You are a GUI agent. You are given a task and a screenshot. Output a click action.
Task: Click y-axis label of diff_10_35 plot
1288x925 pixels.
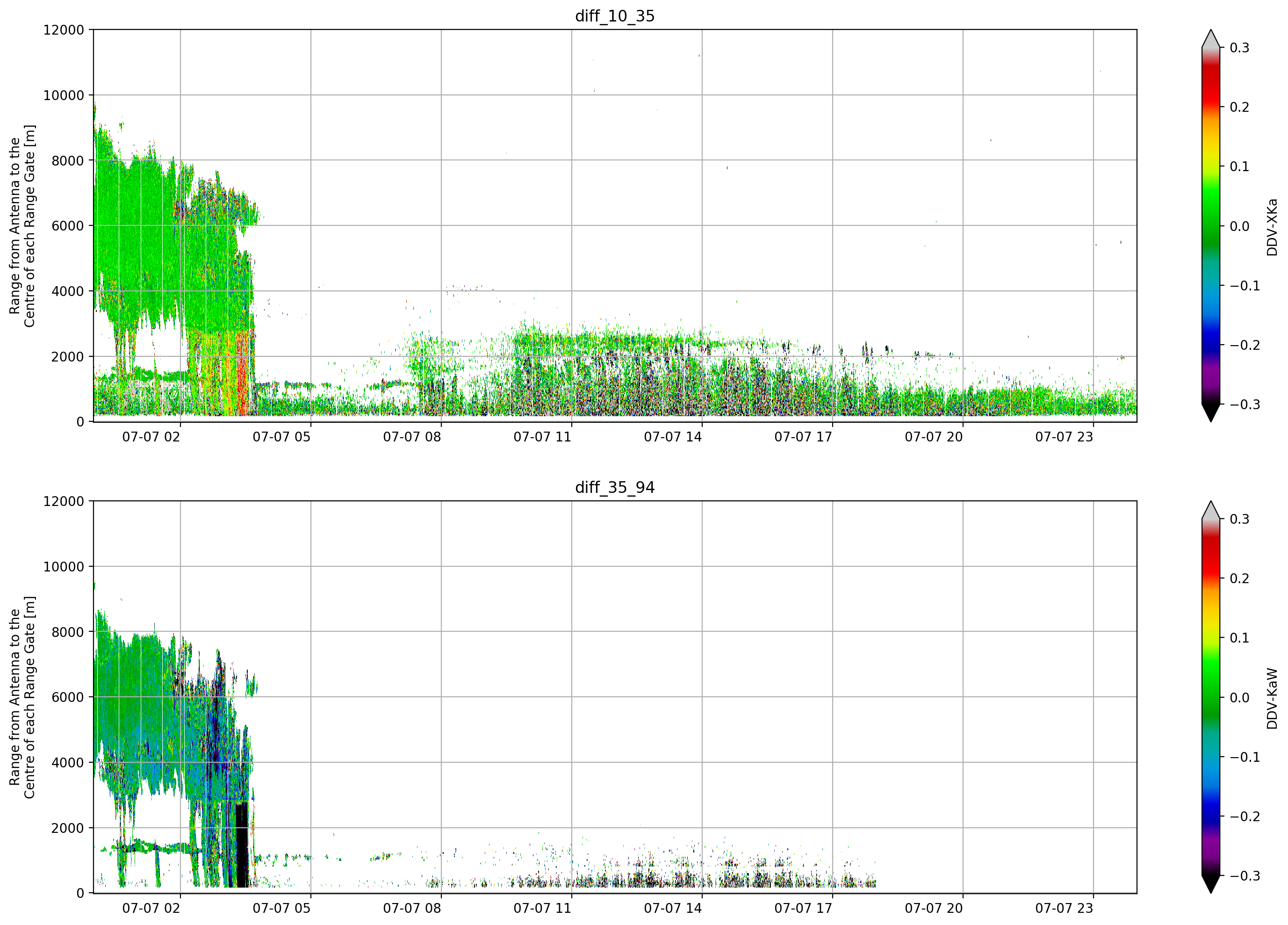click(x=22, y=225)
